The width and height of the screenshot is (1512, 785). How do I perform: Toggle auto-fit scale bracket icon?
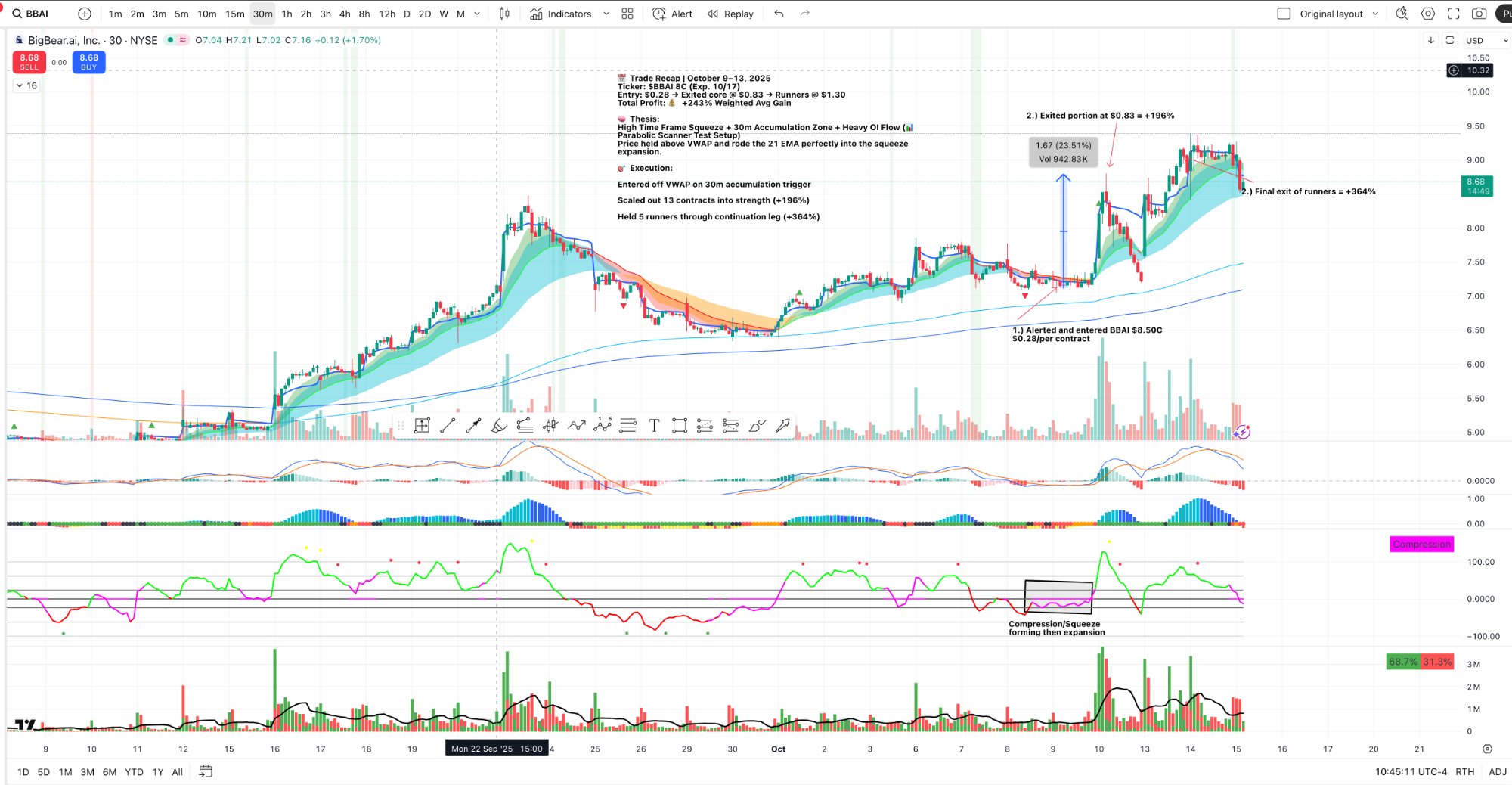(1450, 40)
